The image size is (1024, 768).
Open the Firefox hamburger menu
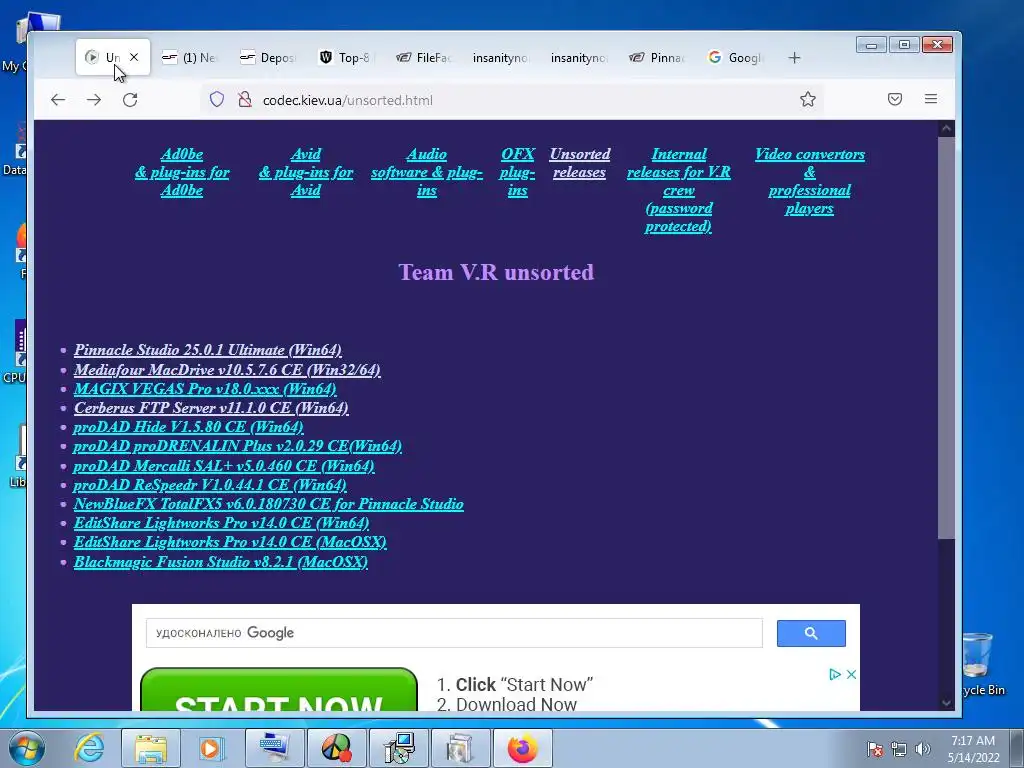pyautogui.click(x=931, y=99)
